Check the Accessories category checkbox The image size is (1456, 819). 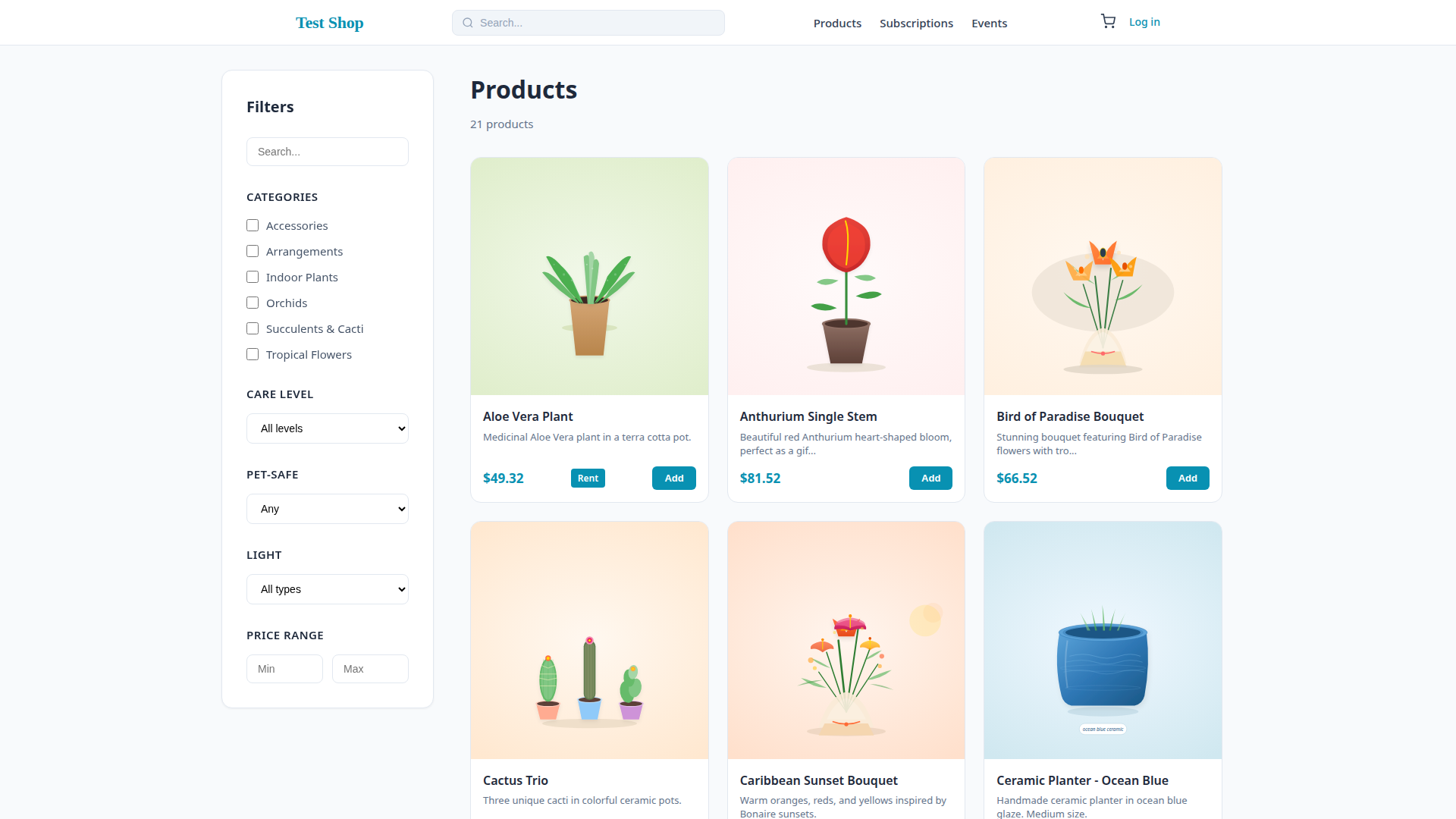(253, 225)
